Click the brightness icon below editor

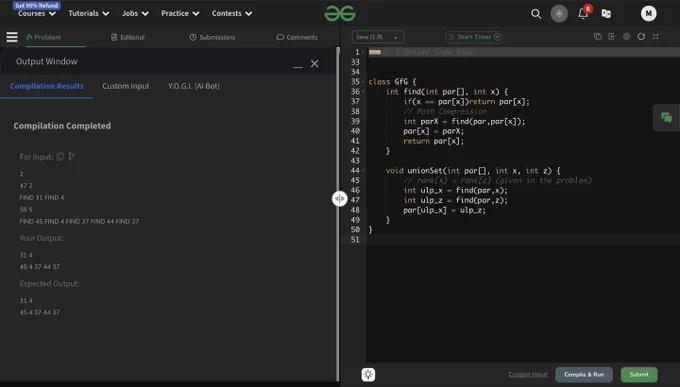pos(368,374)
